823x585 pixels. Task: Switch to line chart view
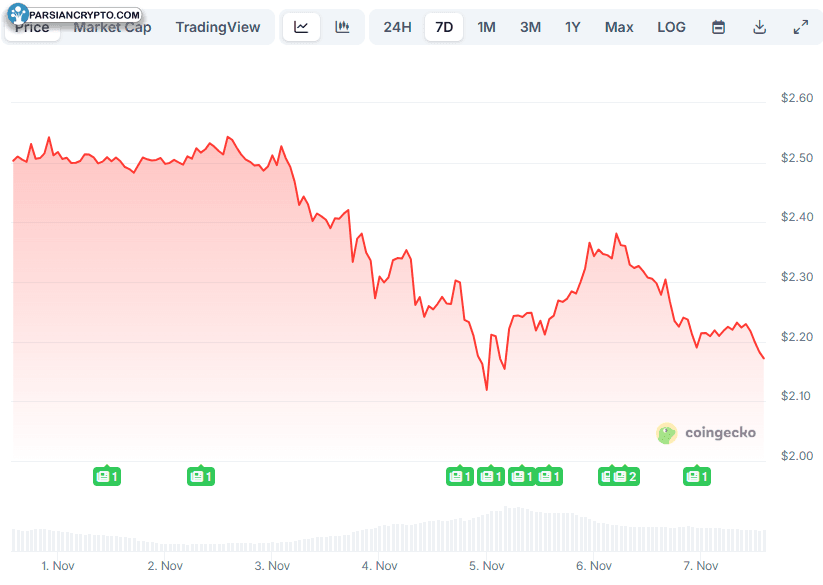pyautogui.click(x=301, y=27)
